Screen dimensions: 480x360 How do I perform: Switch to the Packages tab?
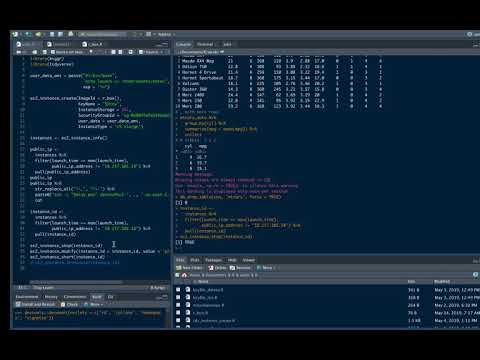(213, 260)
